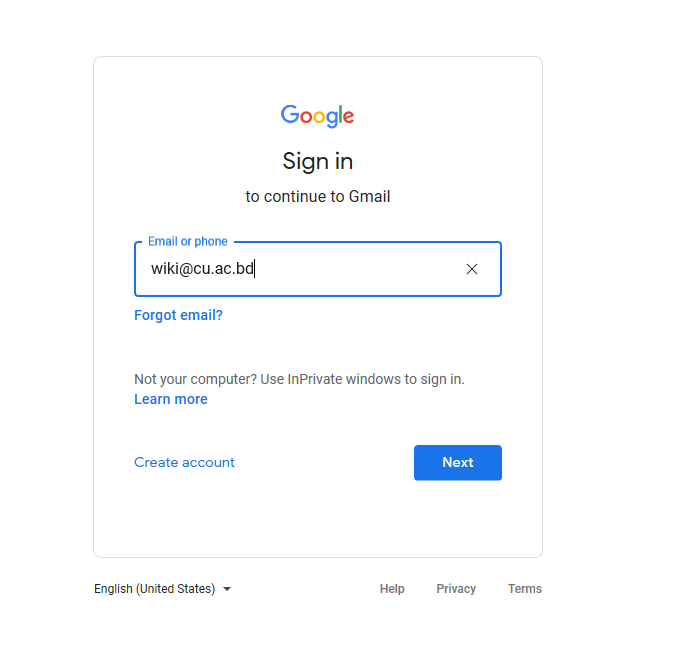Place cursor in the typed wiki@cu.ac.bd text
Viewport: 681px width, 654px height.
click(202, 269)
